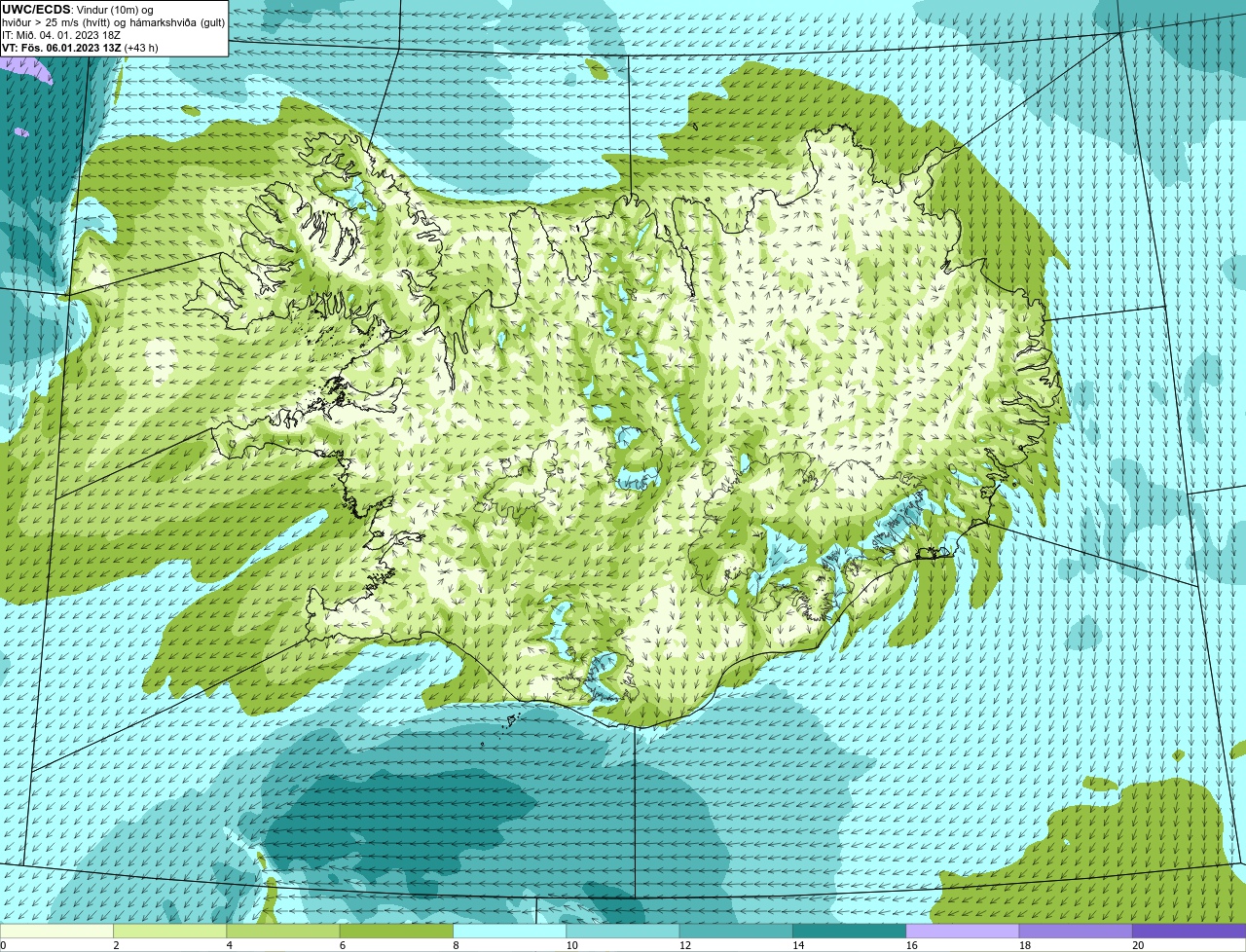This screenshot has width=1246, height=952.
Task: Click the scale label '20'
Action: (x=1138, y=945)
